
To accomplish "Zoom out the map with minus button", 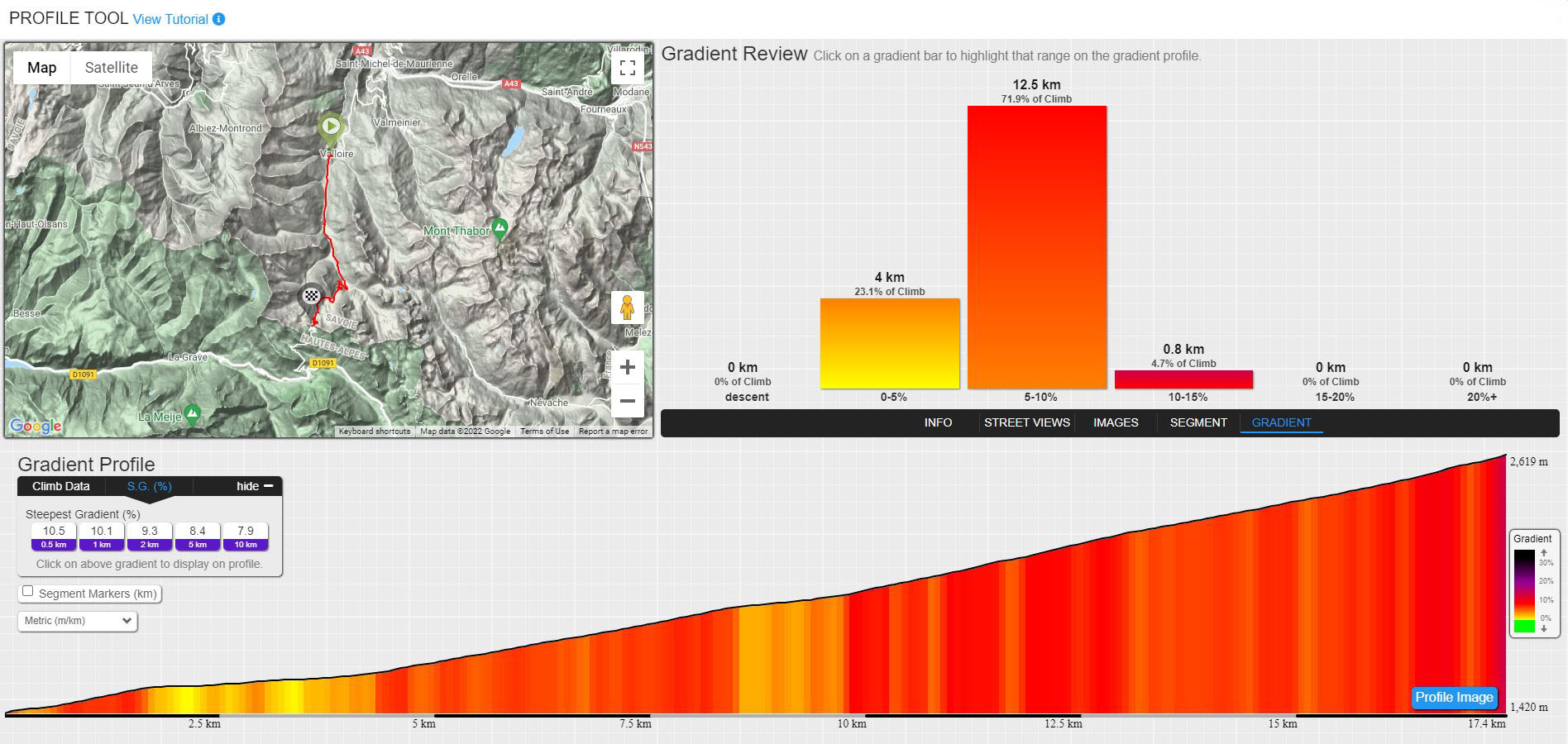I will click(628, 401).
